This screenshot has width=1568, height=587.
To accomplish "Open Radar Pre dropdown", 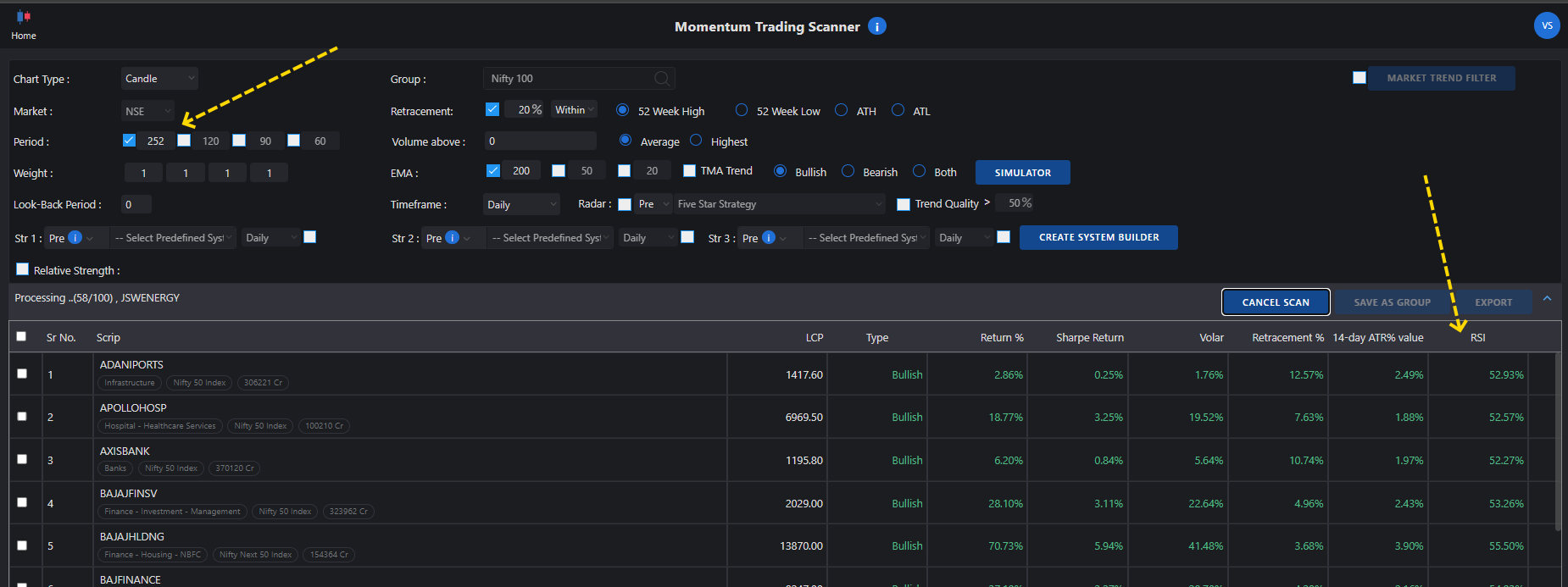I will (653, 204).
